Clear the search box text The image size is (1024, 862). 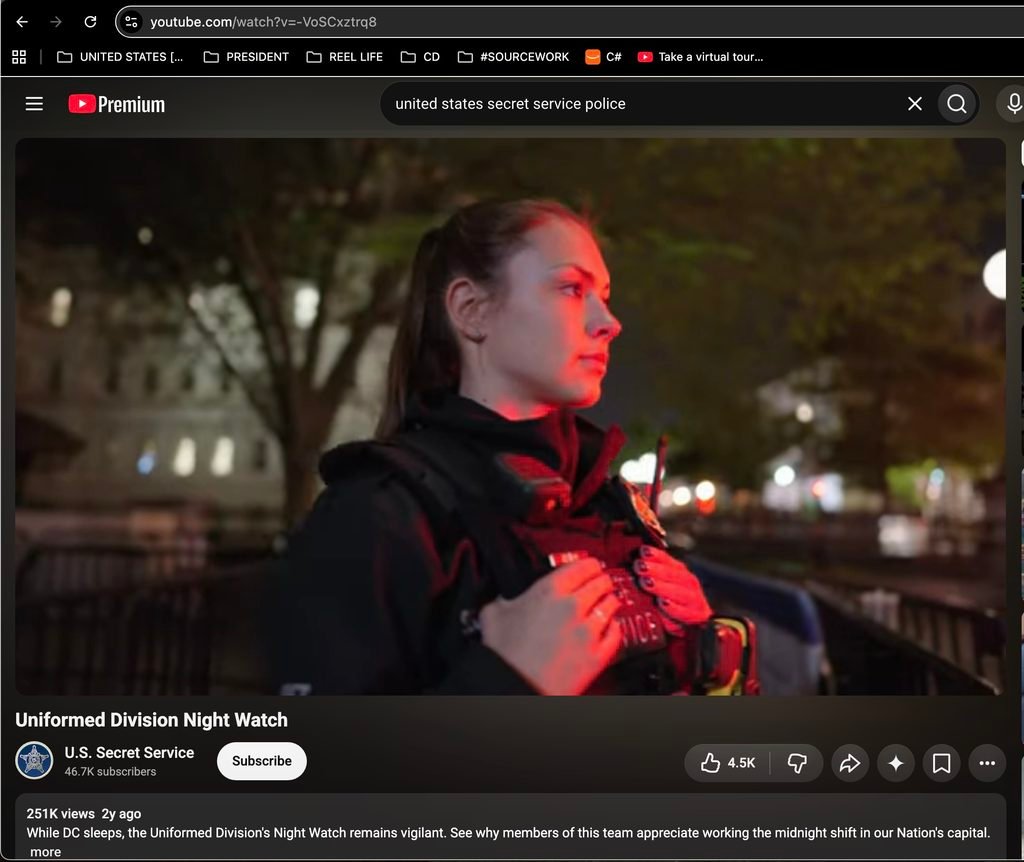coord(914,104)
